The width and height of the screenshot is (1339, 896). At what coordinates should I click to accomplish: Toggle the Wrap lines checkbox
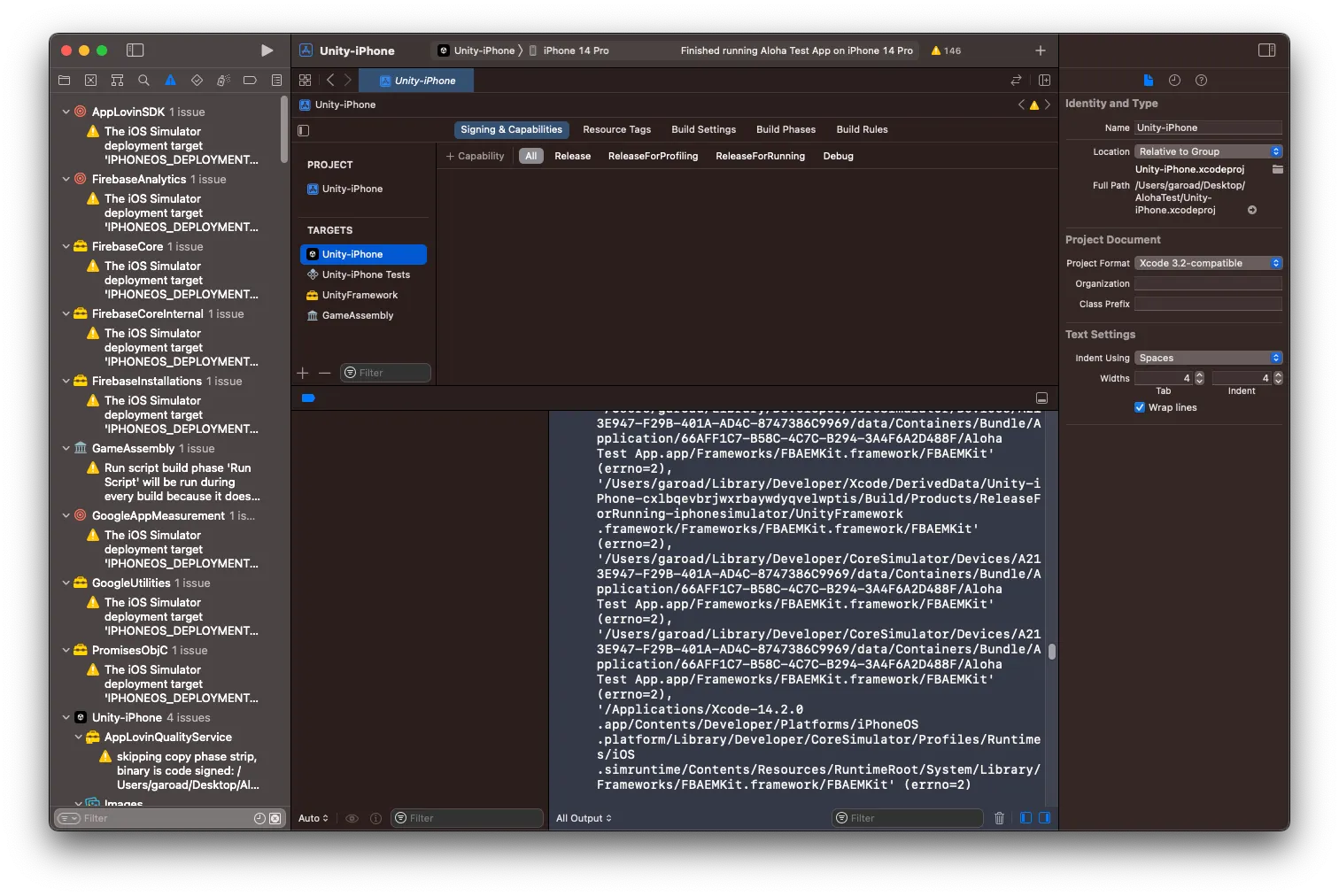click(1140, 407)
